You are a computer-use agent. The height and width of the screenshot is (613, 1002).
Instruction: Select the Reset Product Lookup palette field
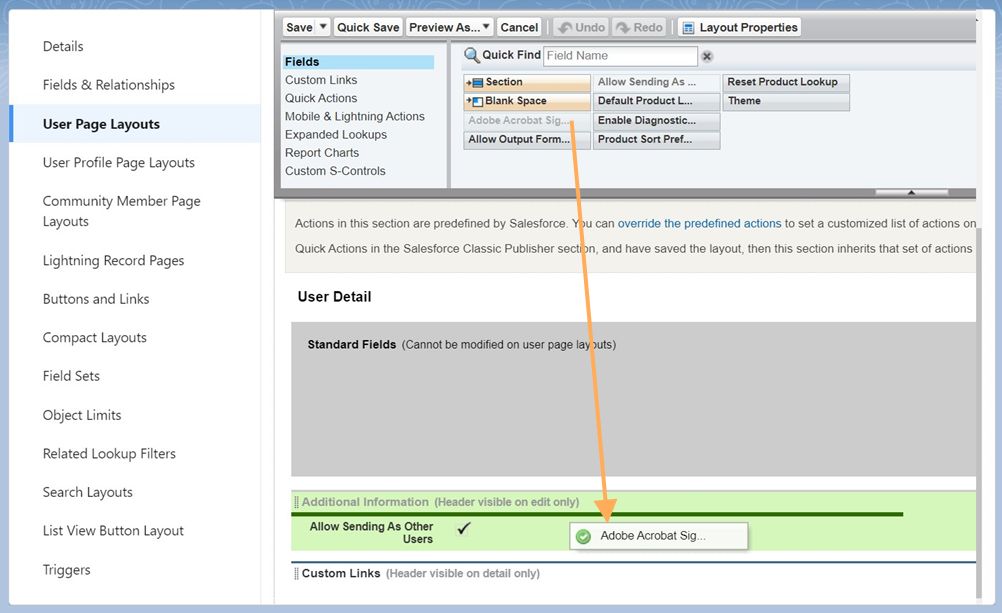coord(786,82)
